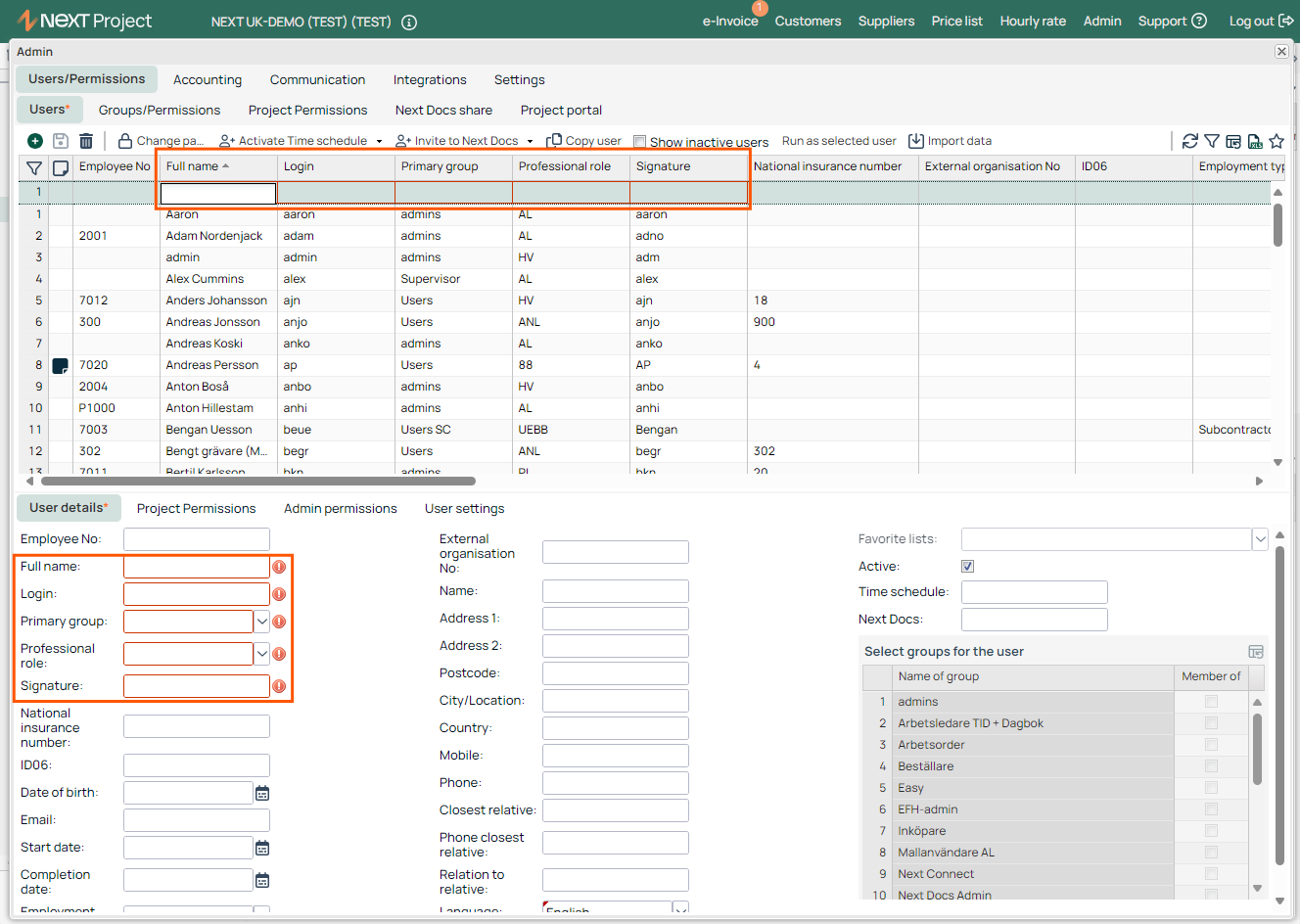Open the Professional role dropdown
Screen dimensions: 1300x924
pyautogui.click(x=261, y=654)
